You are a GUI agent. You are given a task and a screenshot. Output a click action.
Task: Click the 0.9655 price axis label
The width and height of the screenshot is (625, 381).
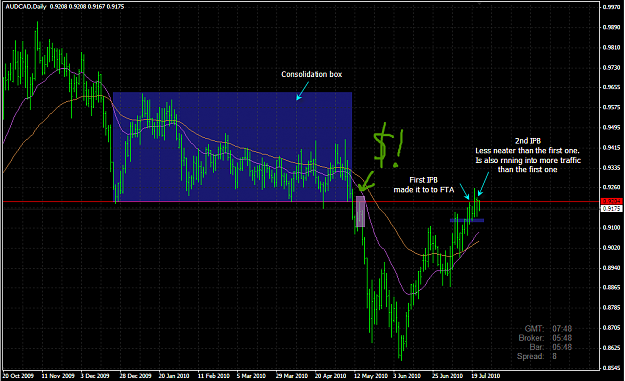point(611,87)
